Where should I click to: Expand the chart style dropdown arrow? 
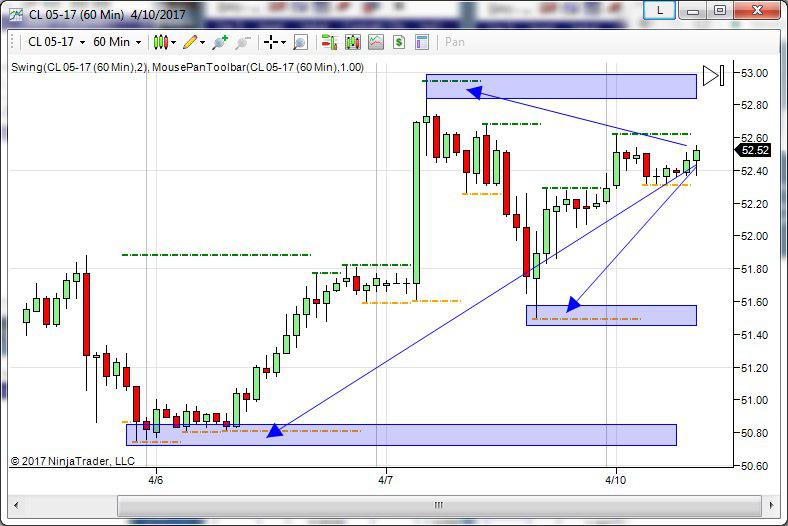click(173, 43)
